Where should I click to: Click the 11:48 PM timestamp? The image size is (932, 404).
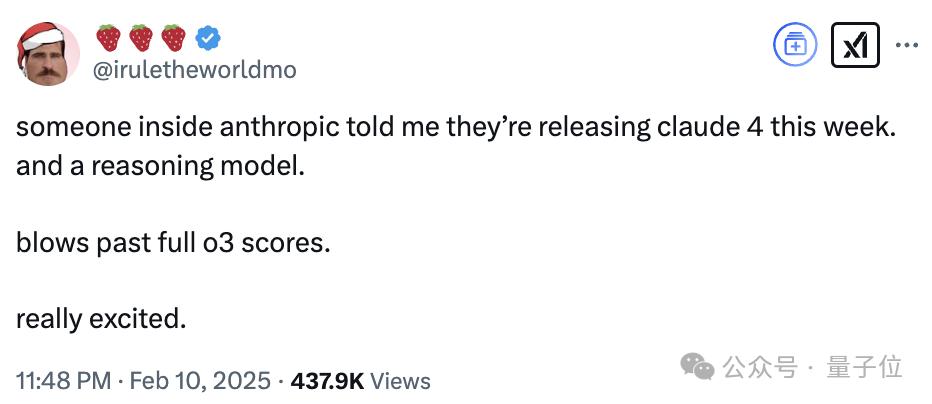coord(63,381)
